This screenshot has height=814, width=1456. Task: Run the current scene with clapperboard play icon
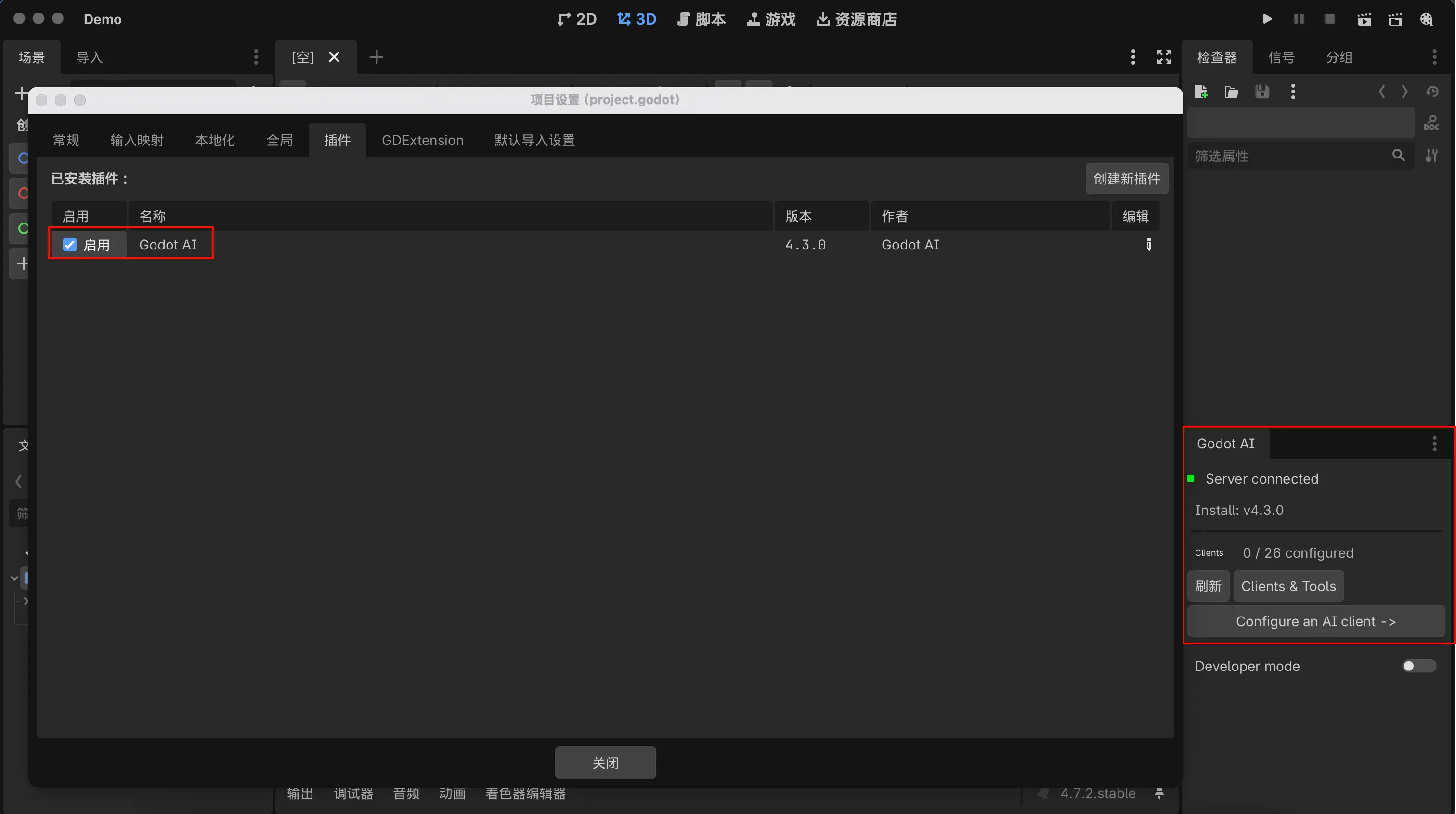(1365, 20)
